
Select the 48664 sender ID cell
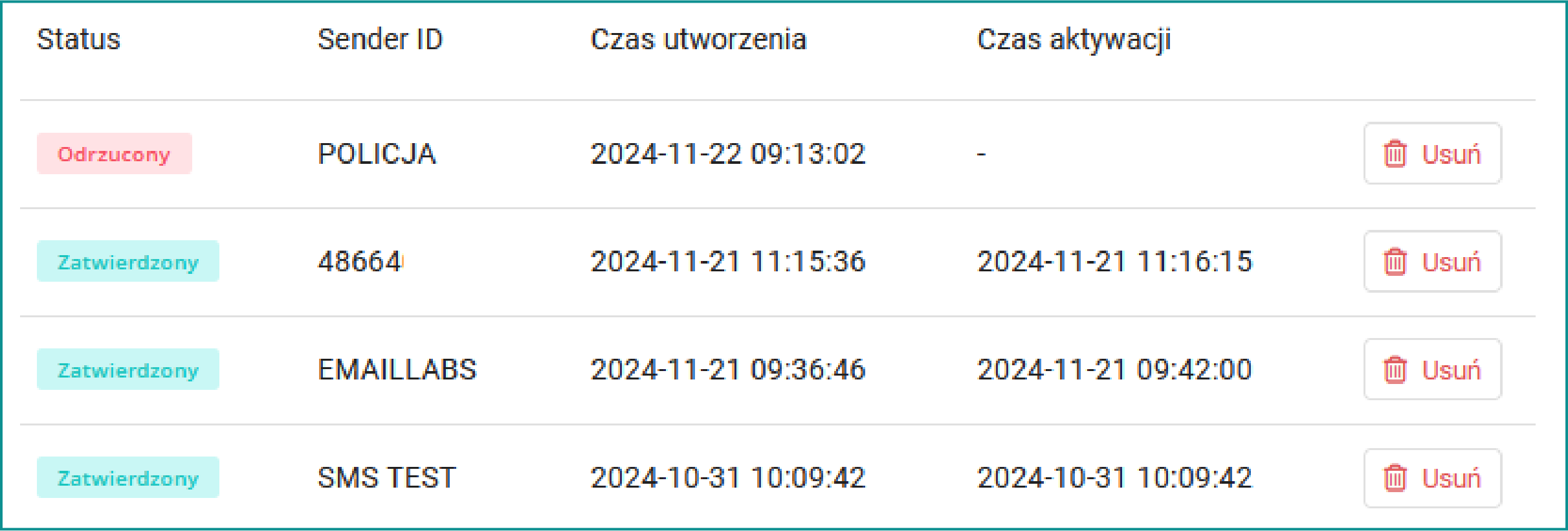point(360,262)
